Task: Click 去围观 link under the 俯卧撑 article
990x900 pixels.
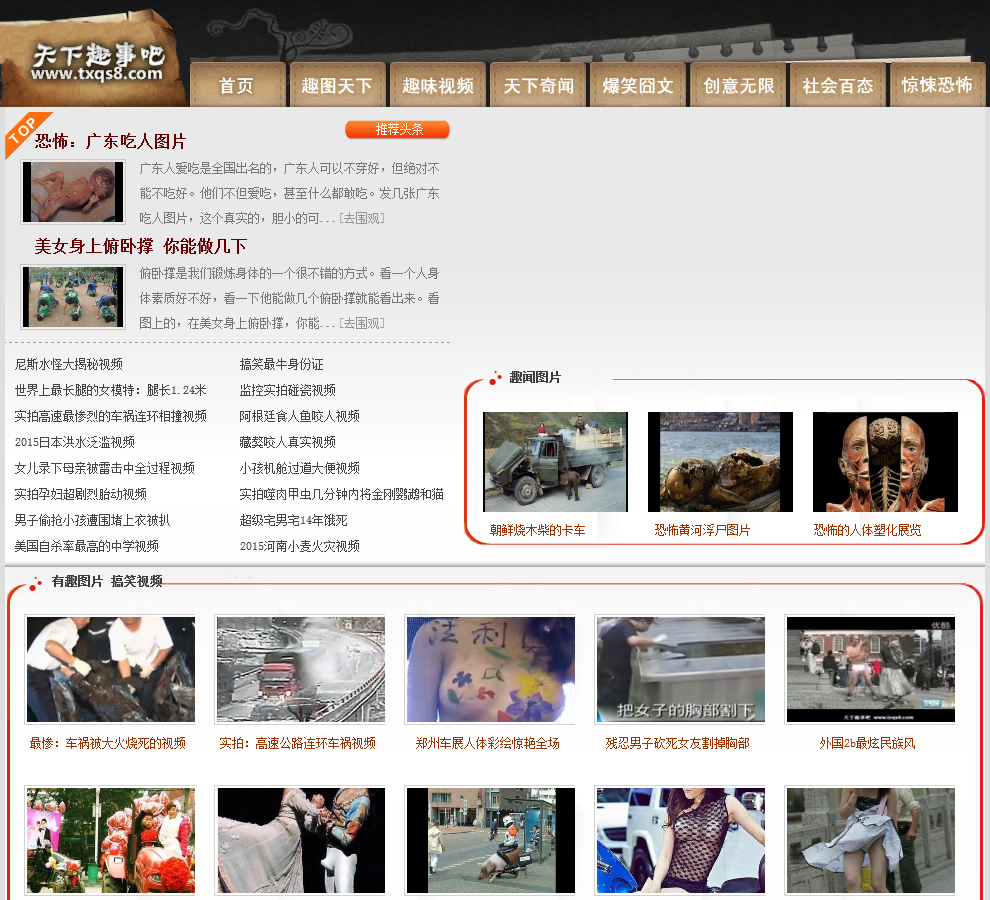Action: [x=362, y=323]
